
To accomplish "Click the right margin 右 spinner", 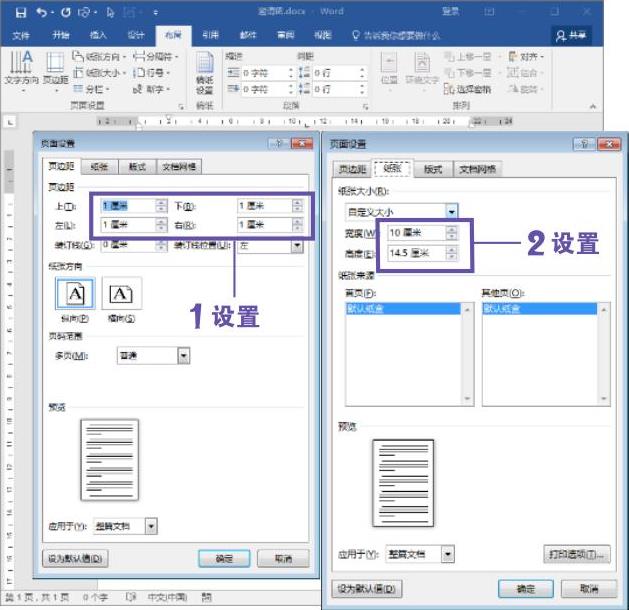I will point(297,225).
